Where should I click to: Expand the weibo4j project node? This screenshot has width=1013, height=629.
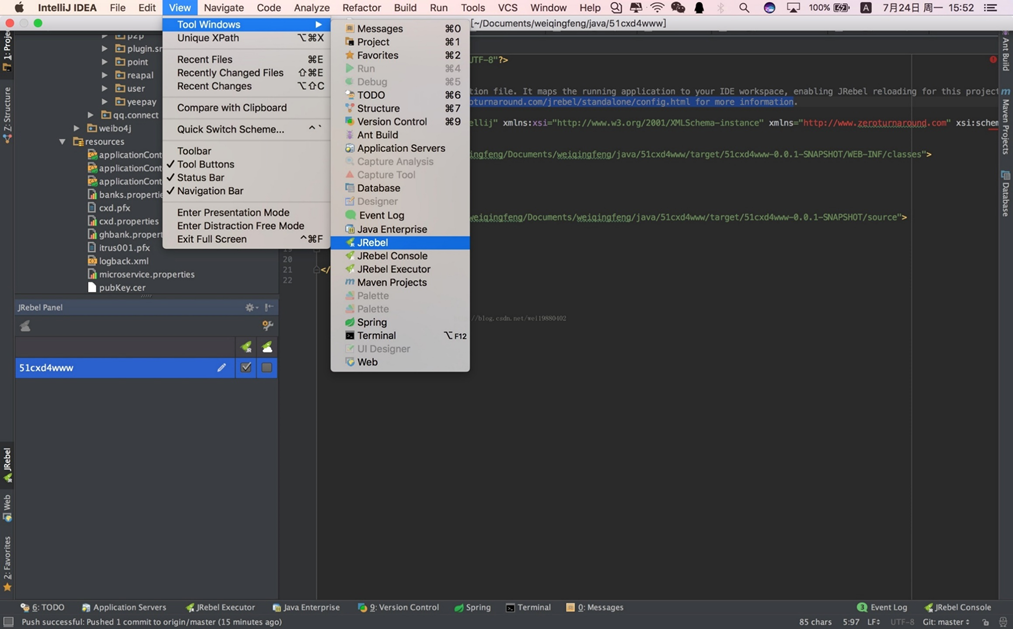pos(76,128)
